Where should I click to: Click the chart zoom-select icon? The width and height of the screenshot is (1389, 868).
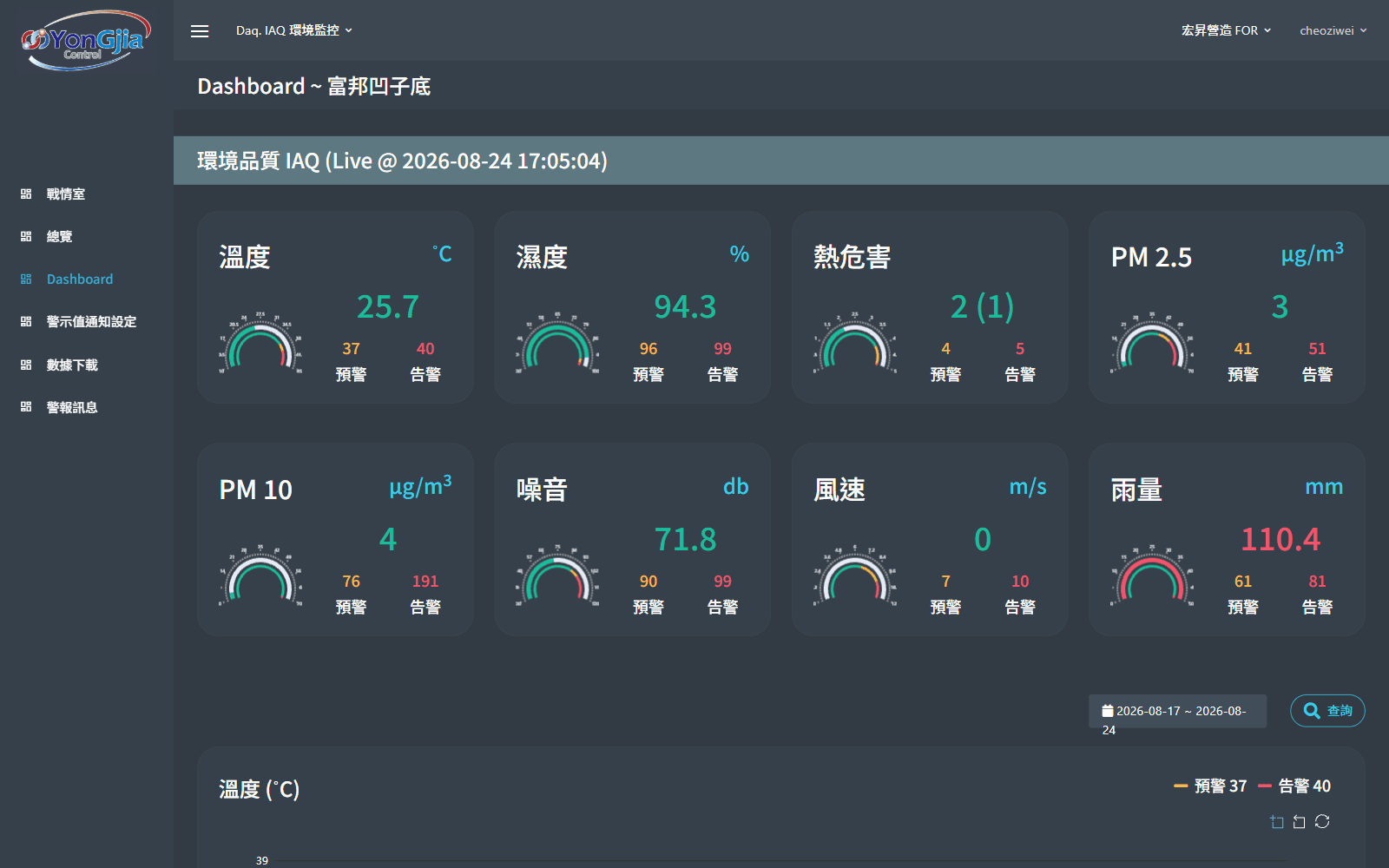pyautogui.click(x=1277, y=822)
